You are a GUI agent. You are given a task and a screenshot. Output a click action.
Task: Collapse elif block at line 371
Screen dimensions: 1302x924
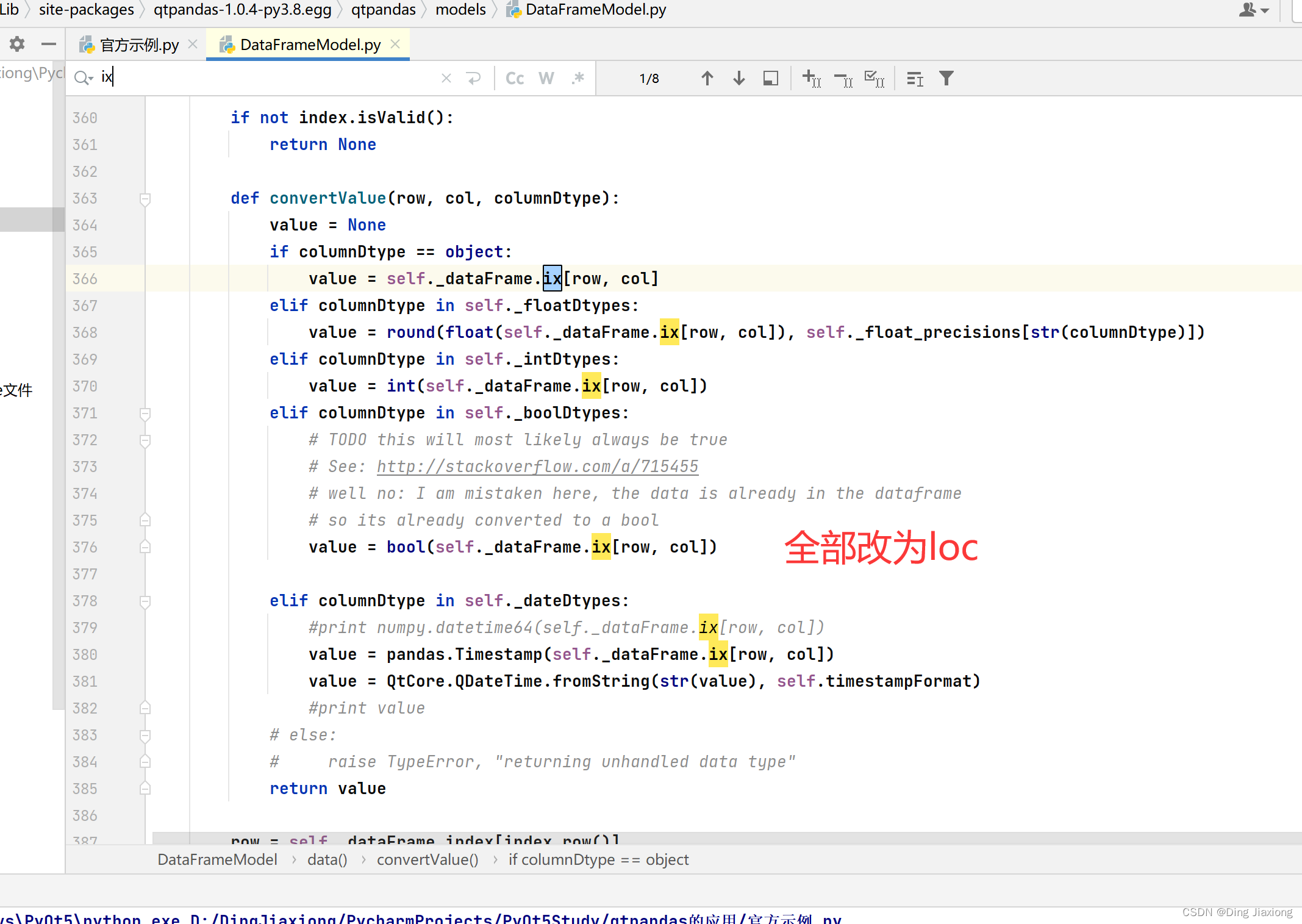pyautogui.click(x=145, y=414)
